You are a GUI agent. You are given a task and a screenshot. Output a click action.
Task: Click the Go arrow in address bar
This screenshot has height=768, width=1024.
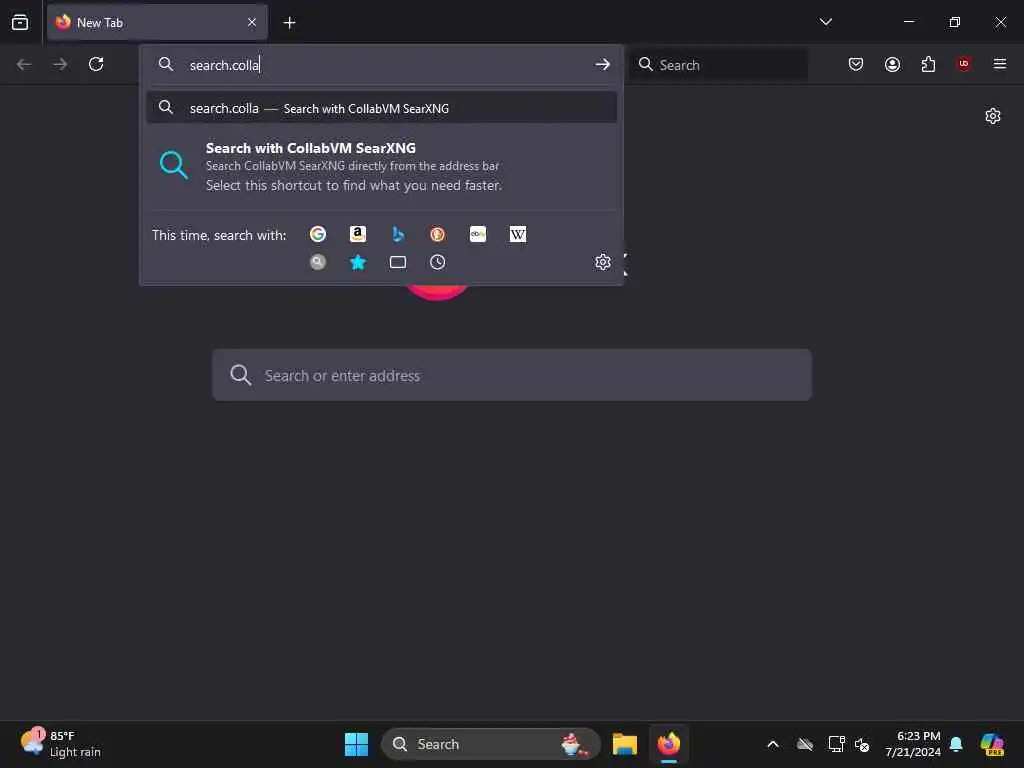602,64
